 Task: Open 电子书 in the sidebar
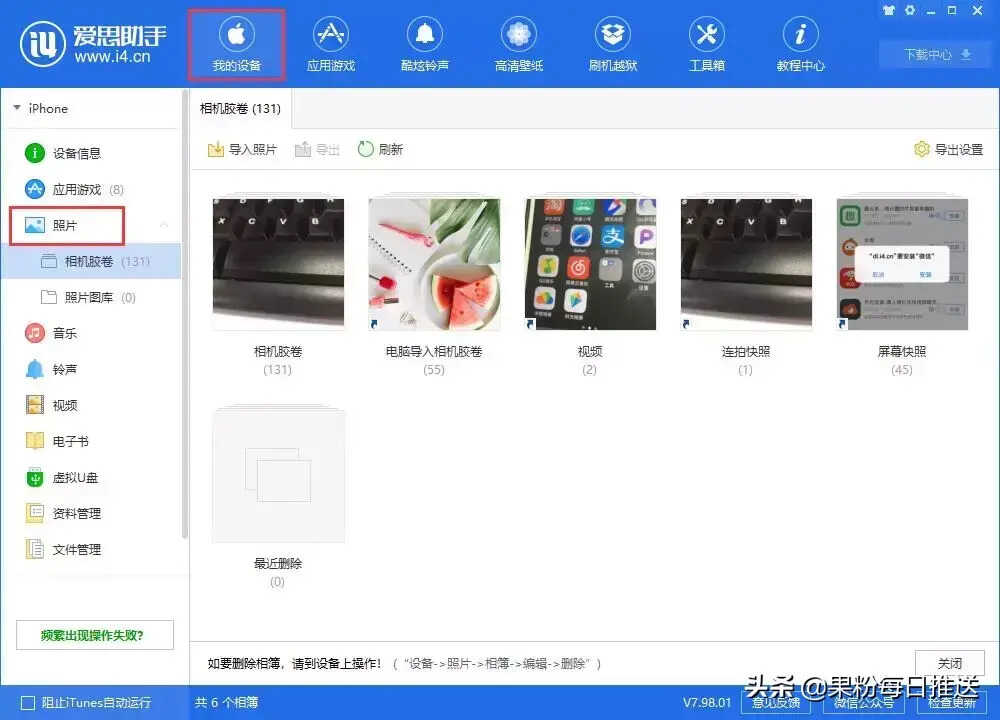coord(57,441)
